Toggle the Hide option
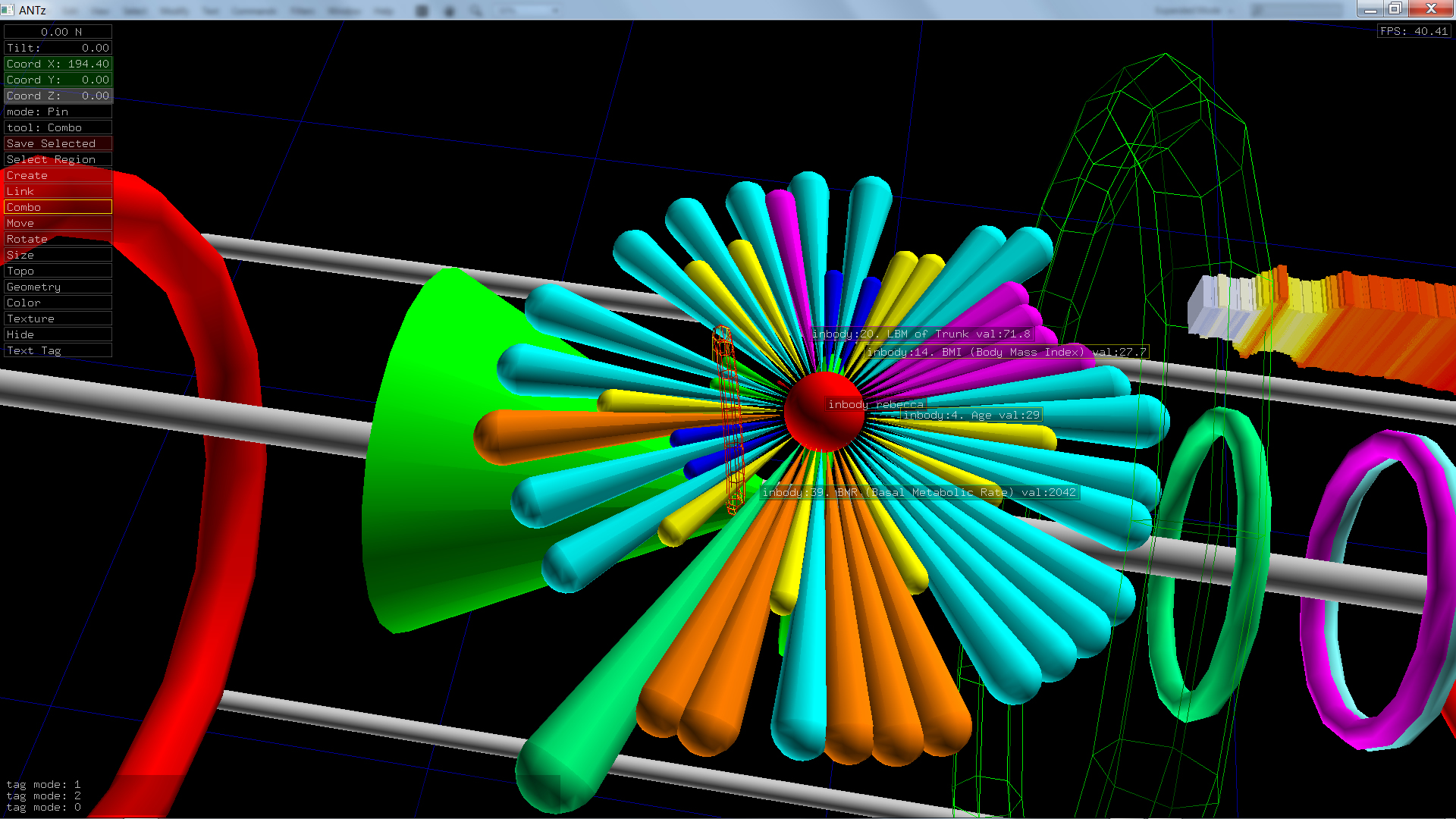Image resolution: width=1456 pixels, height=819 pixels. coord(58,334)
